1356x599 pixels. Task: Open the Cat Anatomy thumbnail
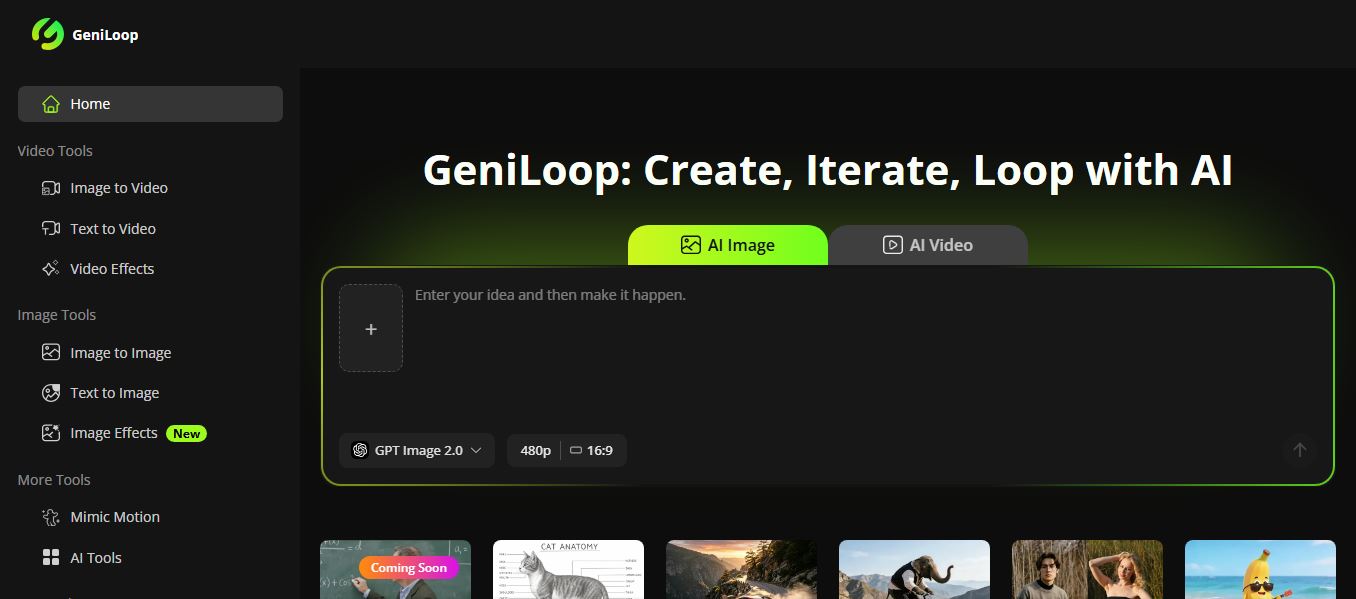click(568, 569)
